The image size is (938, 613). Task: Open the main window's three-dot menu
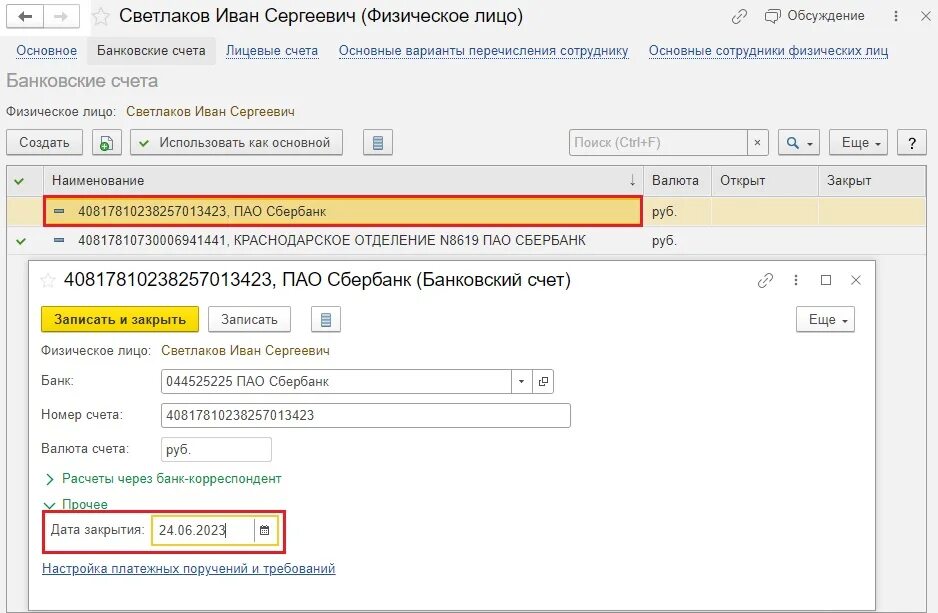click(x=896, y=16)
